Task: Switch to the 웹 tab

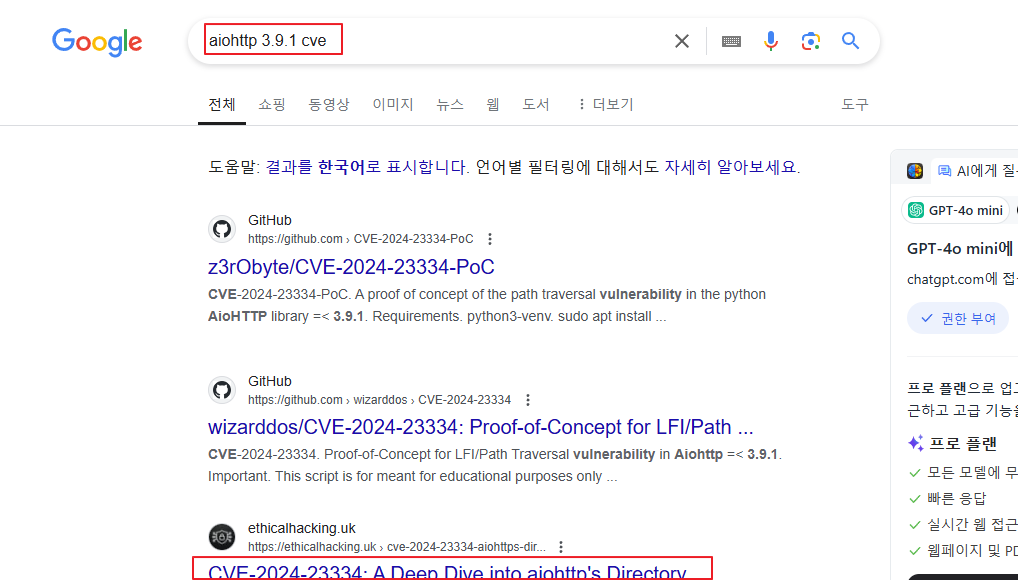Action: tap(493, 104)
